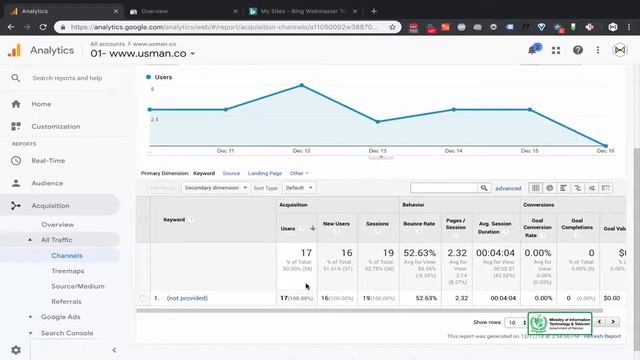
Task: Click the browser back arrow
Action: point(11,27)
